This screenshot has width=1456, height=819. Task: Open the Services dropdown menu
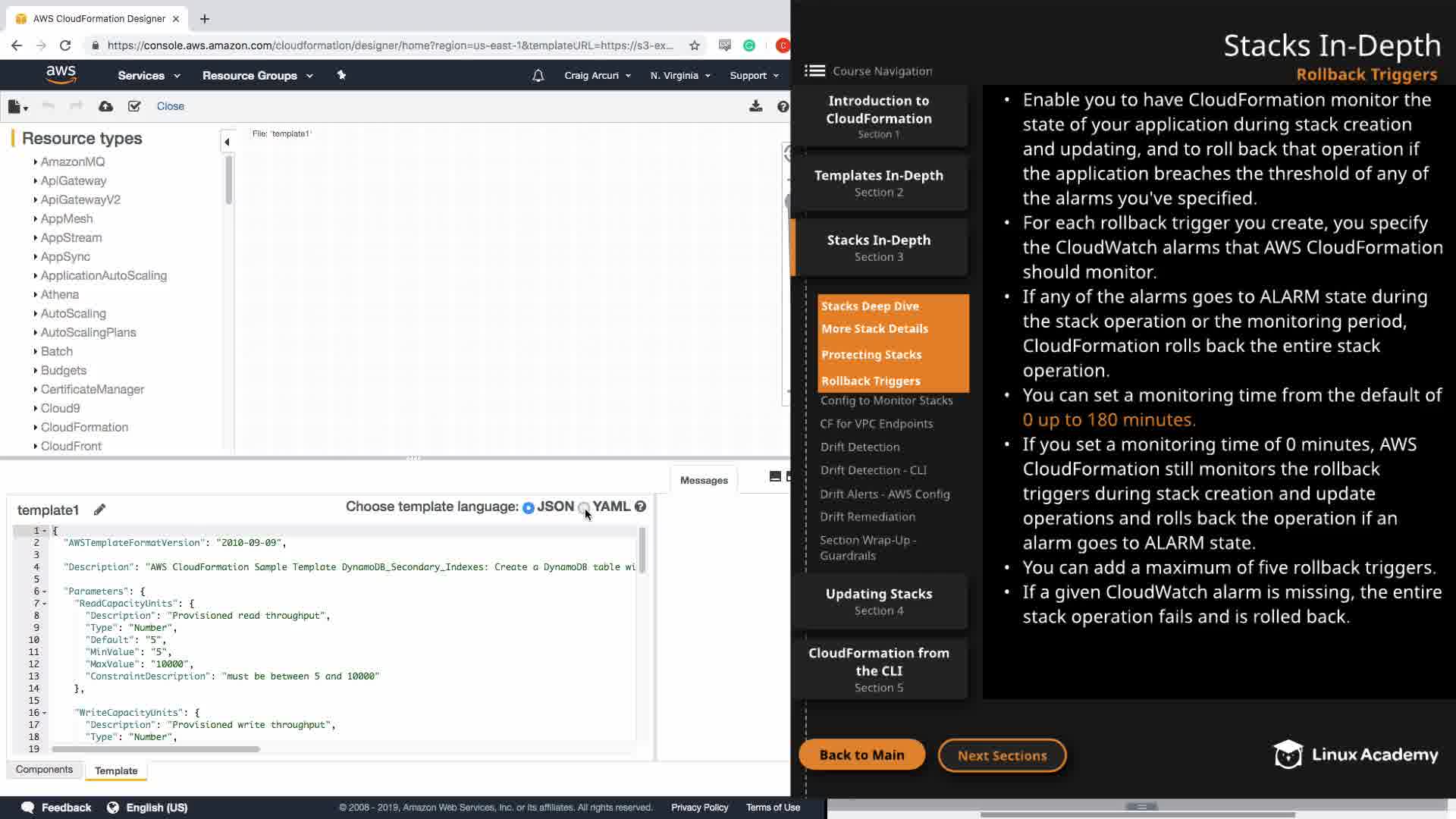tap(149, 76)
